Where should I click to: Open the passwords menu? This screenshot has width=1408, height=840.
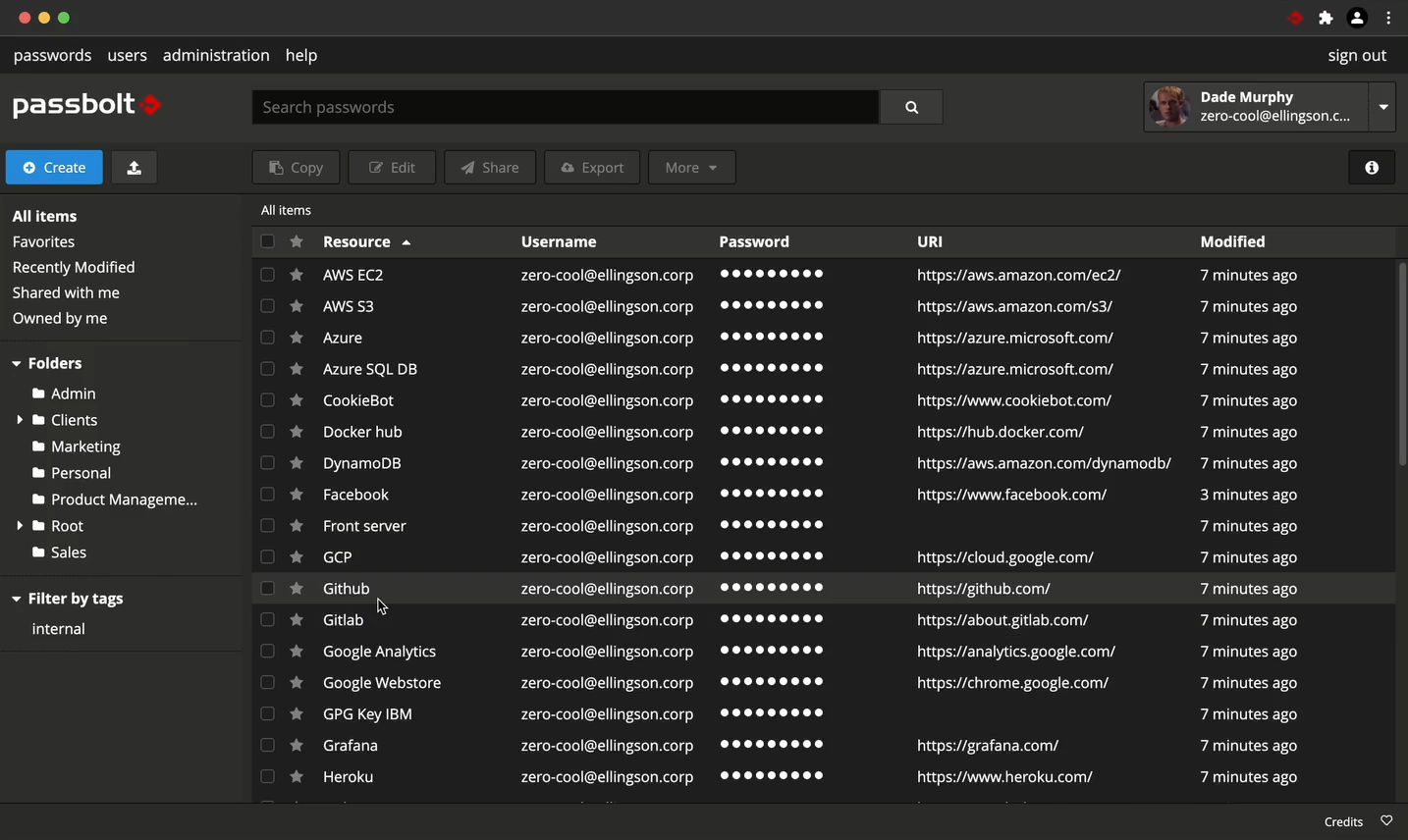tap(52, 55)
